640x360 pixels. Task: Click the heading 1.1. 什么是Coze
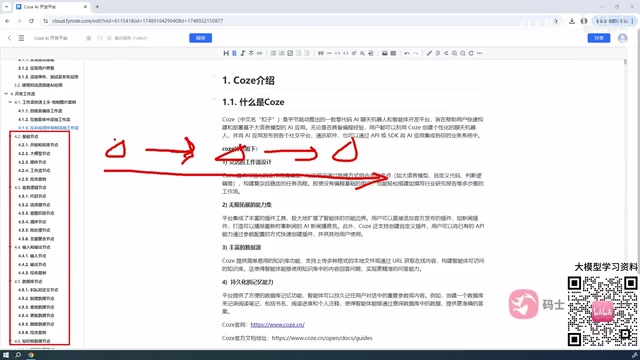253,102
